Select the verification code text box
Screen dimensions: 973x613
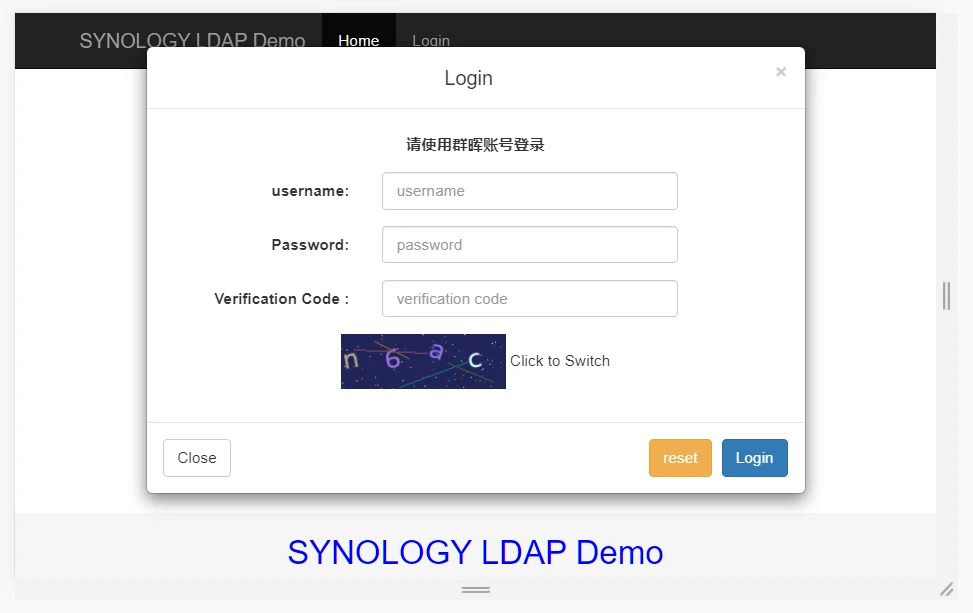(529, 299)
